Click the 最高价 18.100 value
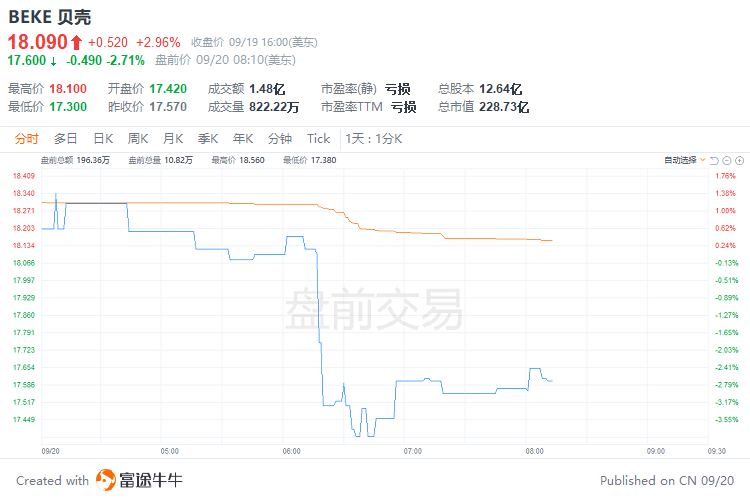Screen dimensions: 750x501 [68, 89]
